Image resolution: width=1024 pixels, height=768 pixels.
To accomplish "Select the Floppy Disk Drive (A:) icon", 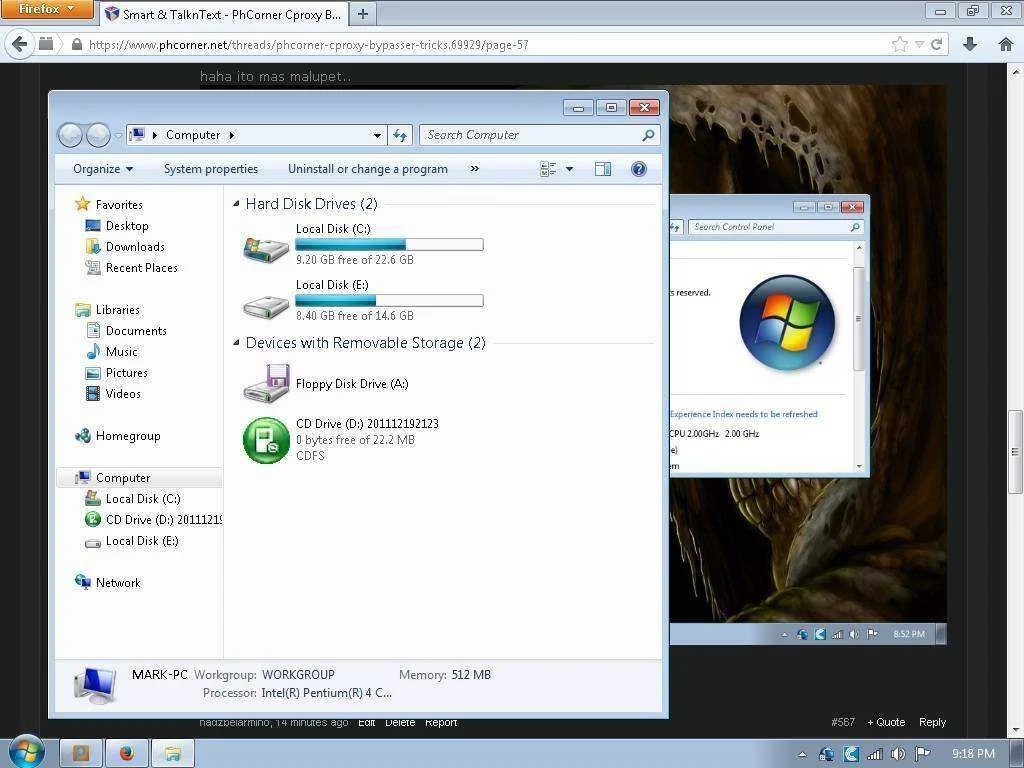I will click(266, 384).
